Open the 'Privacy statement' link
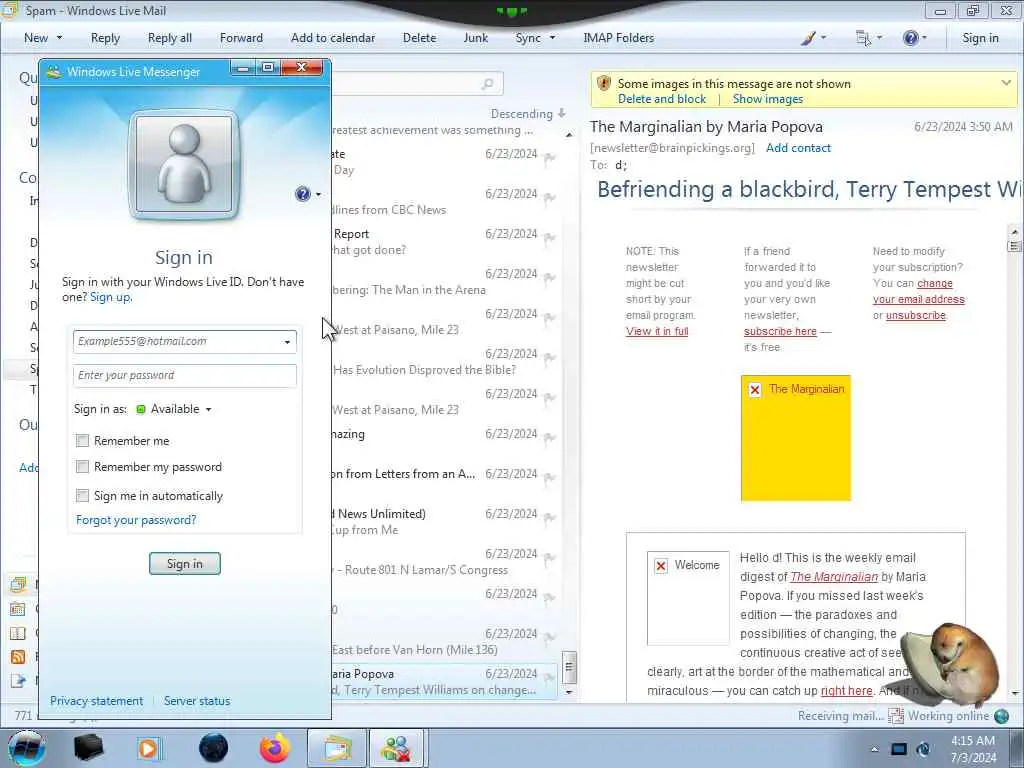The image size is (1024, 768). click(x=97, y=701)
